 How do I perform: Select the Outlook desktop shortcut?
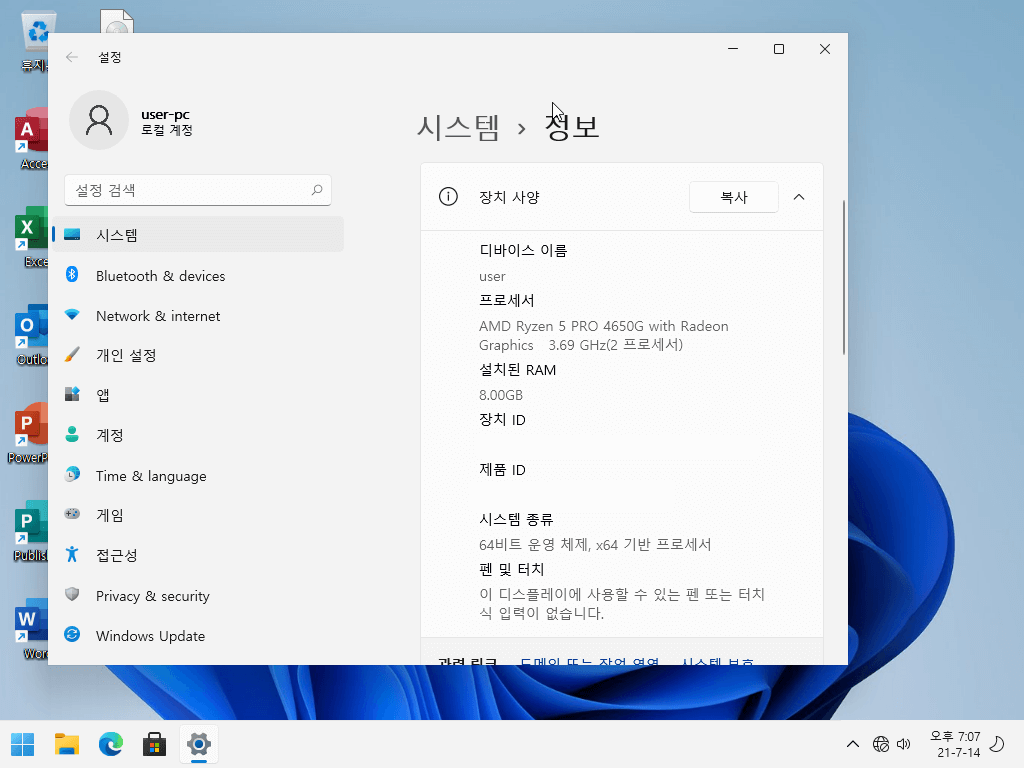31,335
